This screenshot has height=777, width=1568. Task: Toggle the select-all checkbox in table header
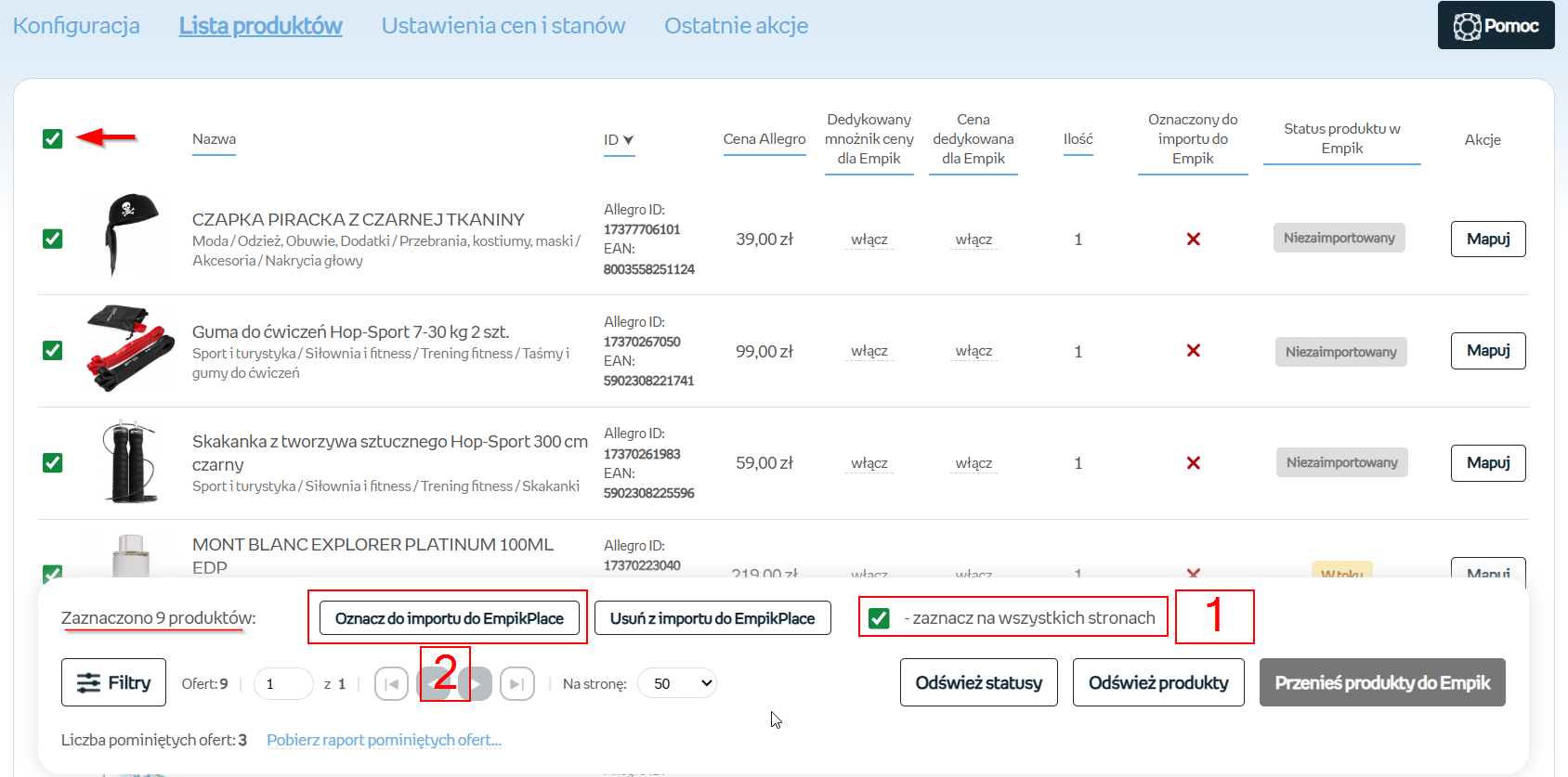pos(53,139)
